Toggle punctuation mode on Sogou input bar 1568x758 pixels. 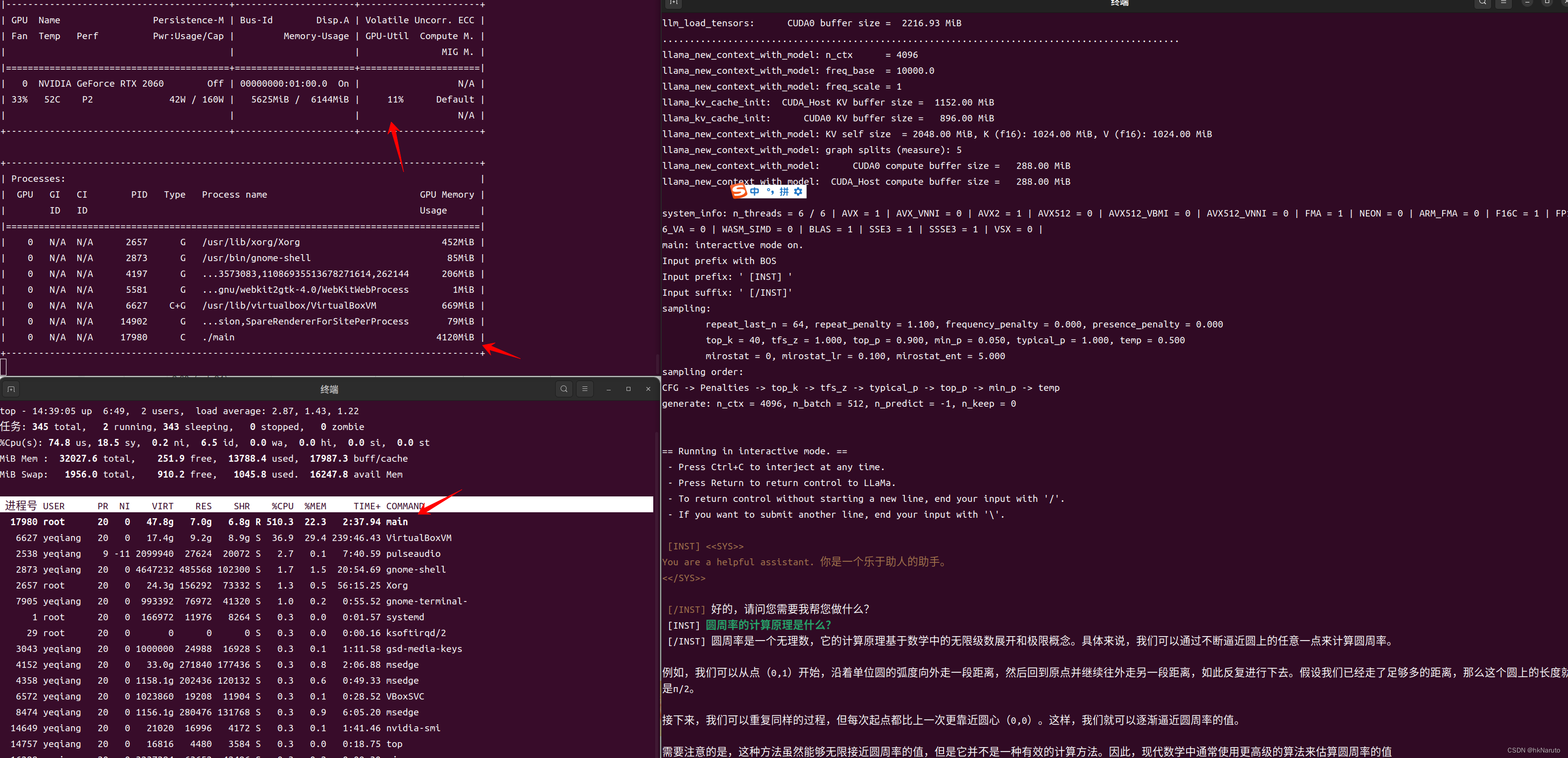pyautogui.click(x=770, y=191)
